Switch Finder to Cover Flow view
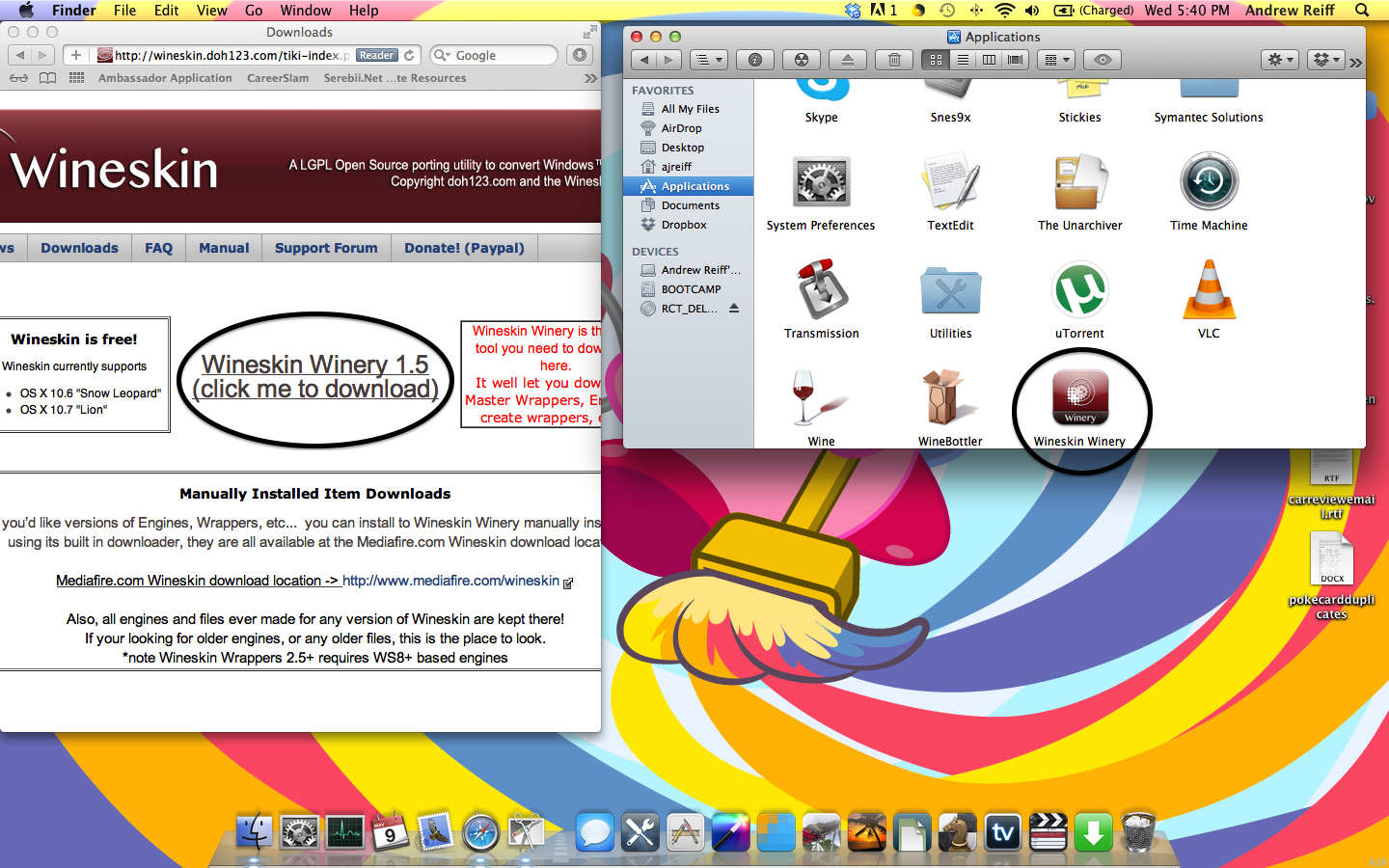Screen dimensions: 1389x868 pos(1015,60)
